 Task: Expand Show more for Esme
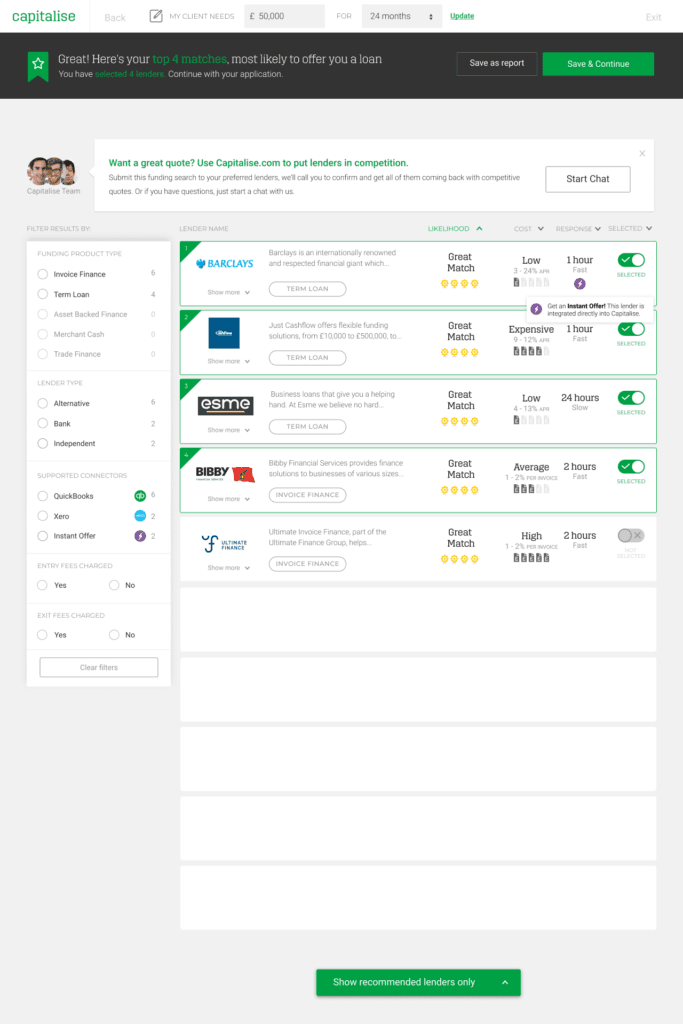click(x=229, y=430)
